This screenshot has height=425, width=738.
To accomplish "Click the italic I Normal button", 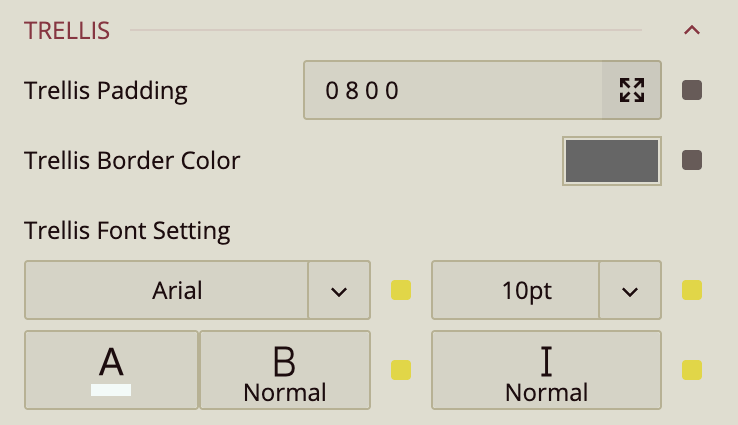I will coord(546,369).
